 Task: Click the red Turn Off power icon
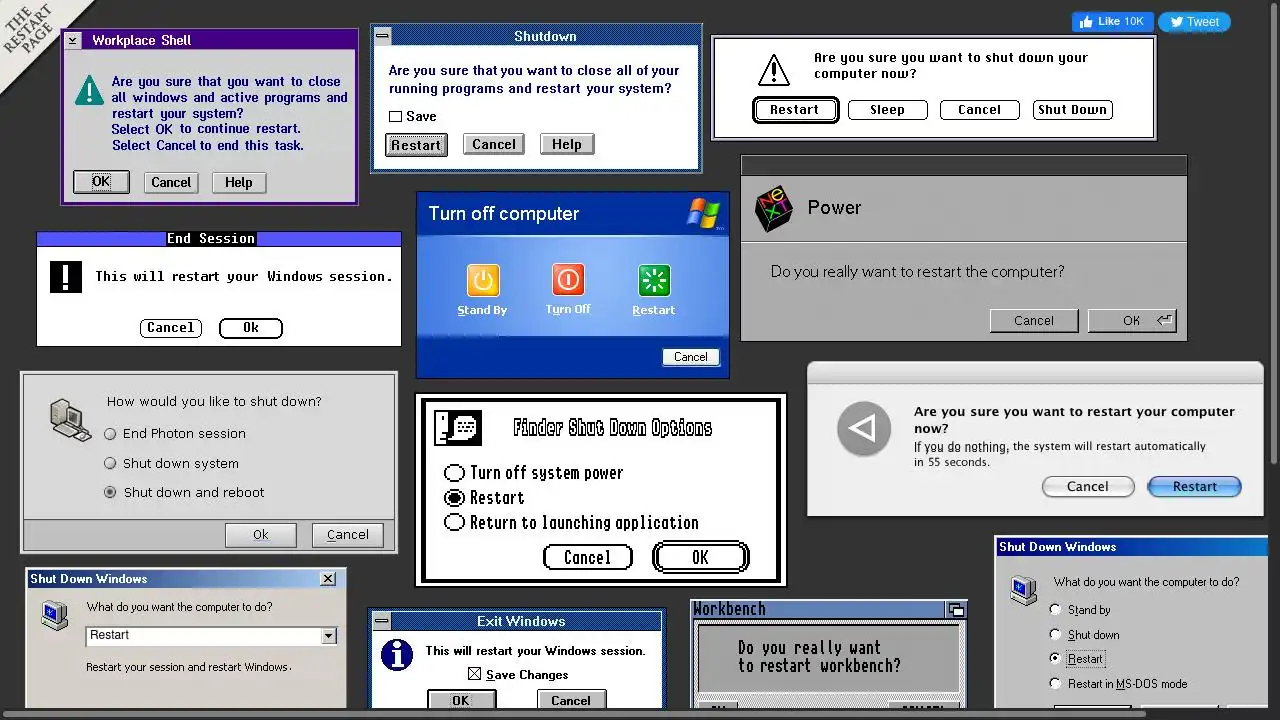[x=568, y=280]
